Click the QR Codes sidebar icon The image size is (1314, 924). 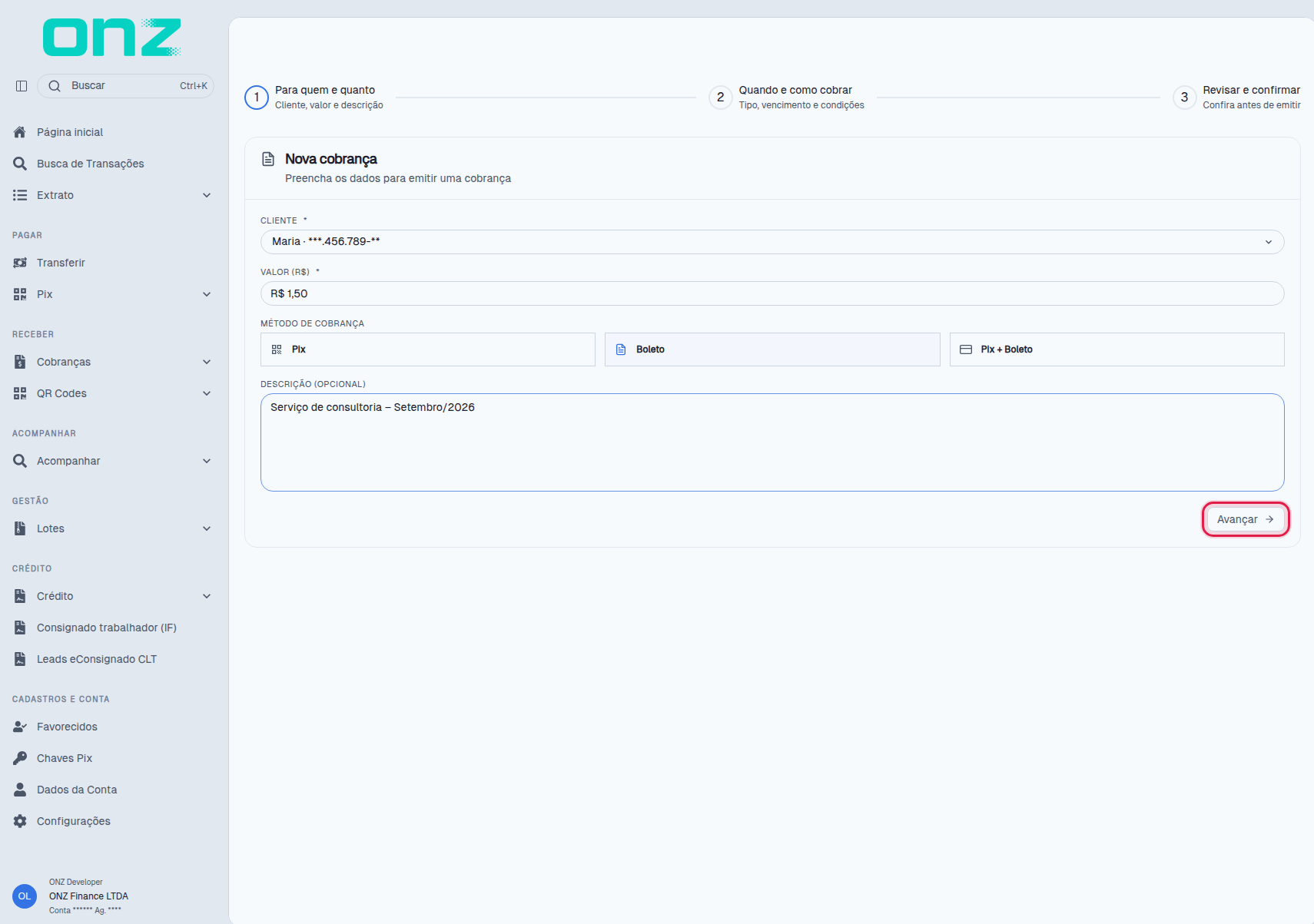pos(20,393)
